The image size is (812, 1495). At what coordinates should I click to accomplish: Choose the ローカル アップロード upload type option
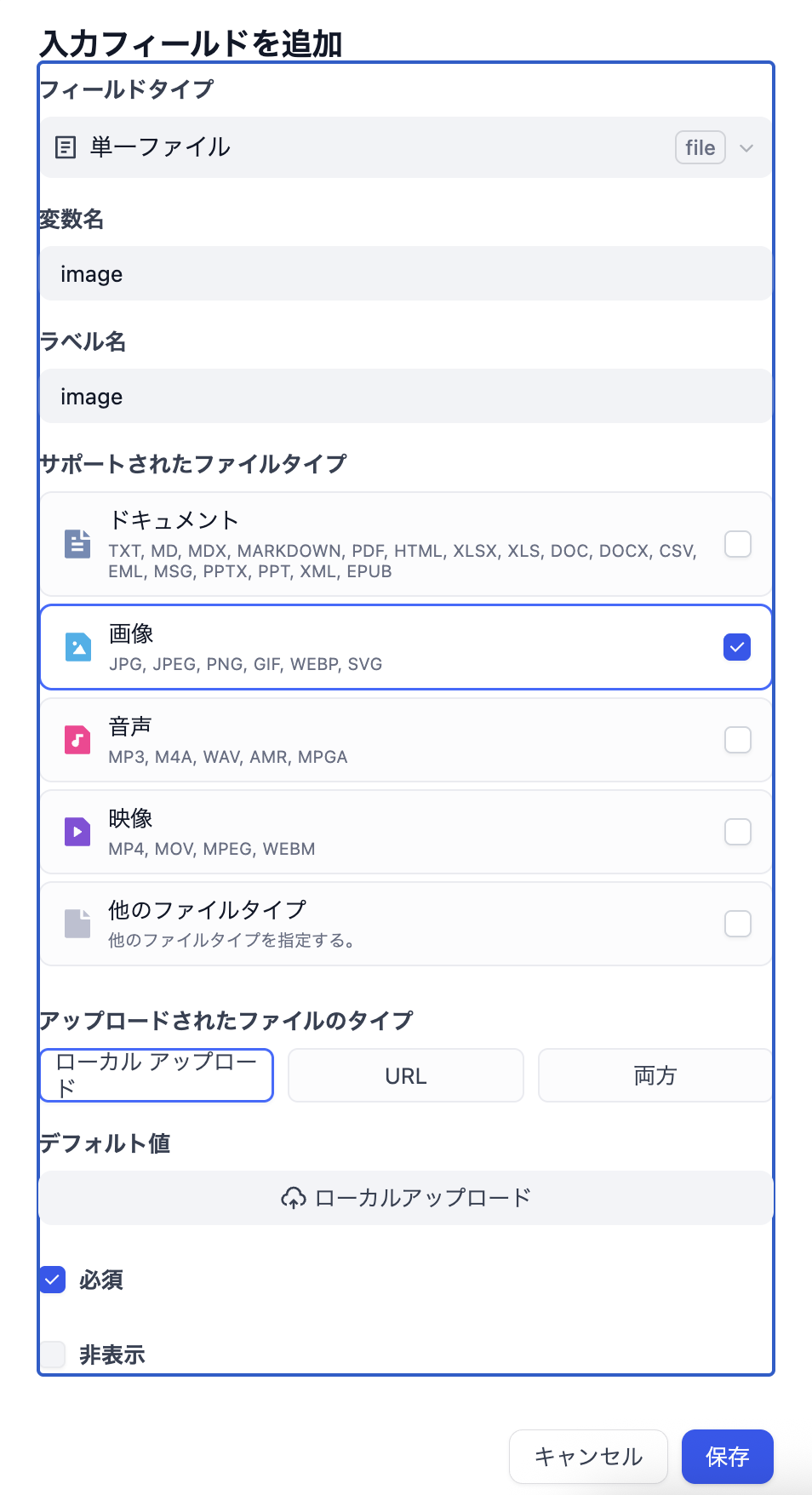(157, 1075)
